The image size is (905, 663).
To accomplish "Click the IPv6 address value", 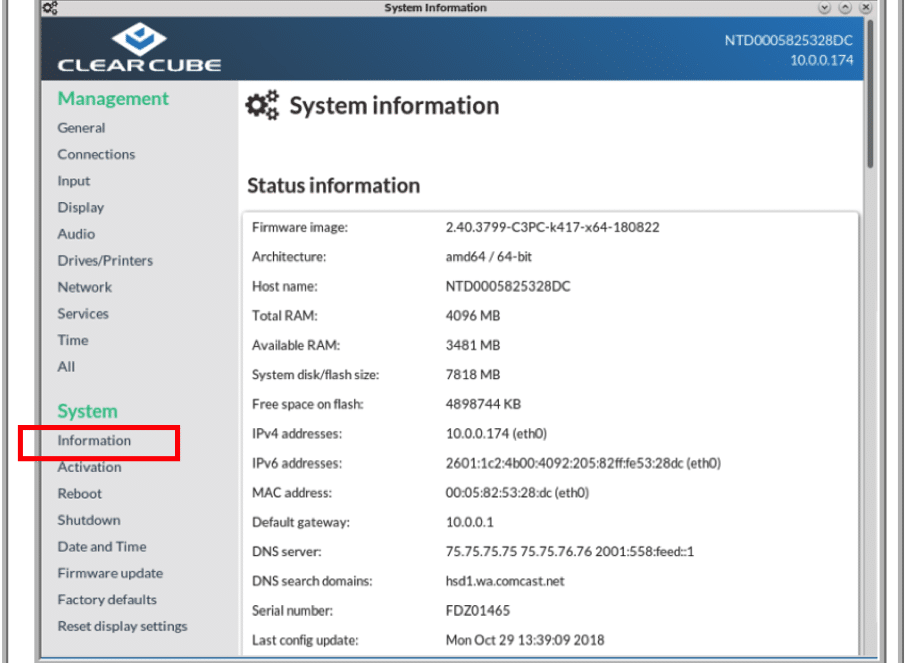I will (x=583, y=463).
